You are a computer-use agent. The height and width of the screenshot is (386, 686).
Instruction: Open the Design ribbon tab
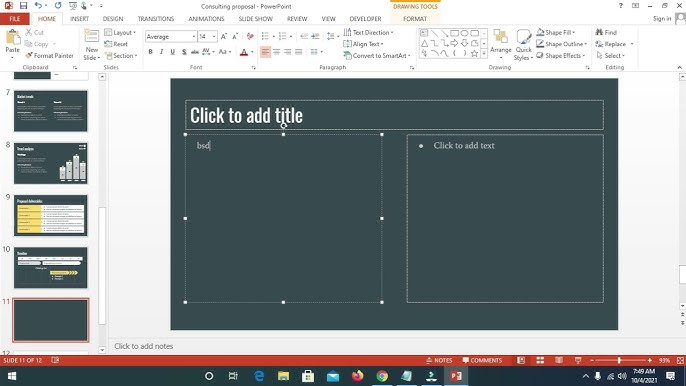pos(113,19)
